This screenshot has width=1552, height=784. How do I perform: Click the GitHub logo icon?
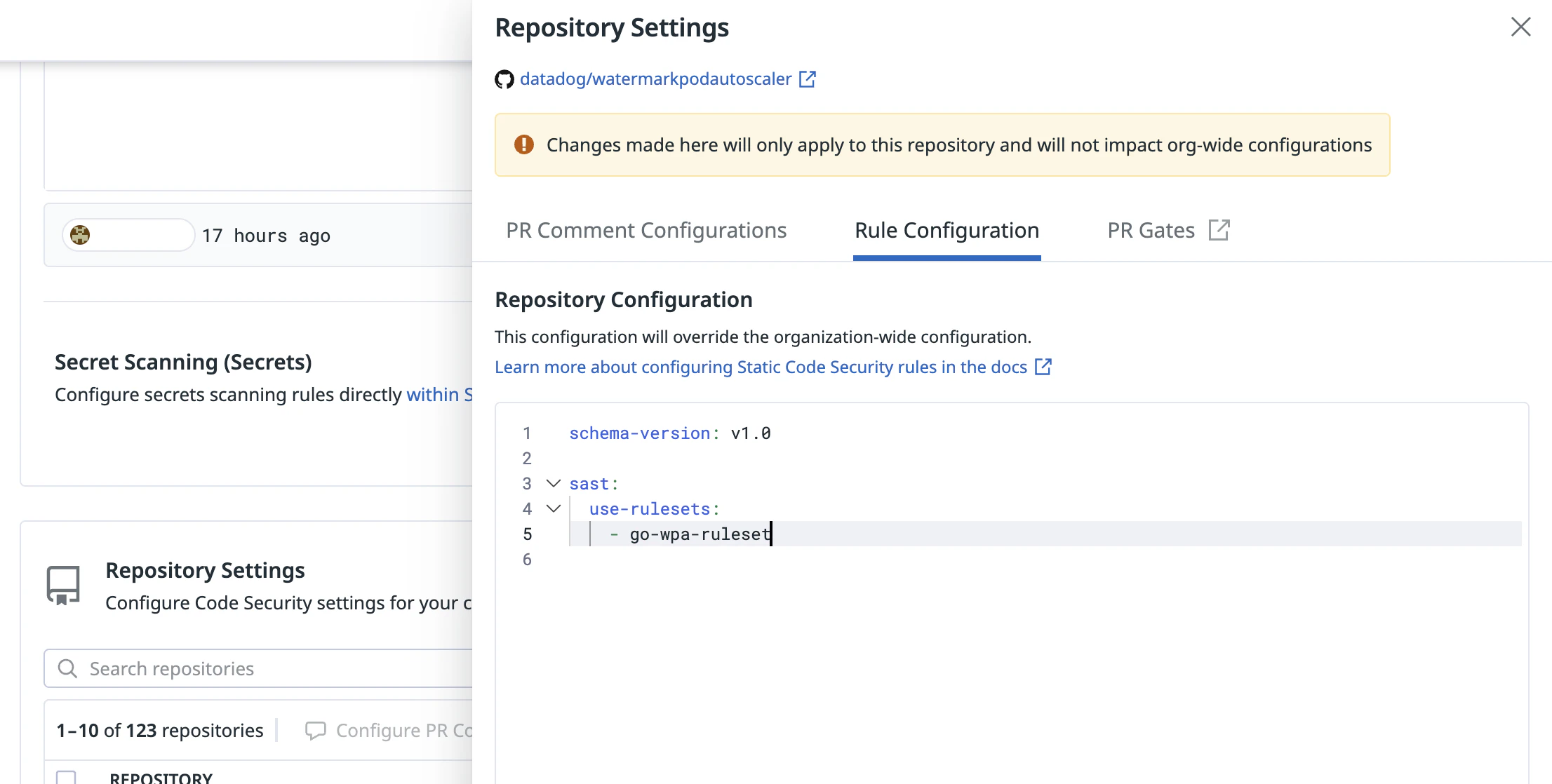pos(504,80)
